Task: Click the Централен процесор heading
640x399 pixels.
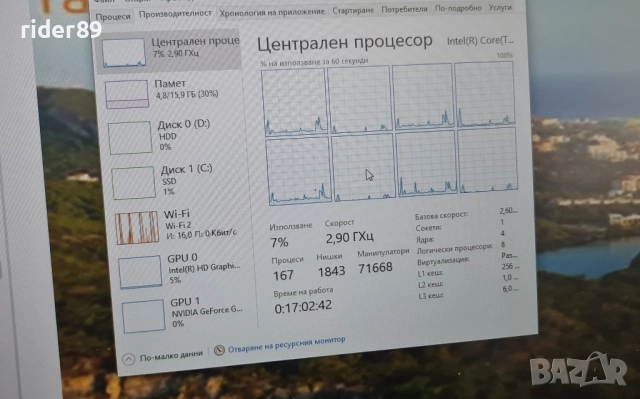Action: coord(345,43)
